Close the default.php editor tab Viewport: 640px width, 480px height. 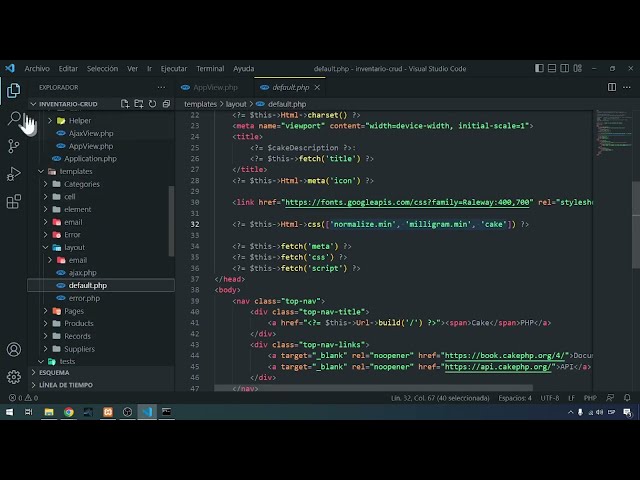click(317, 87)
